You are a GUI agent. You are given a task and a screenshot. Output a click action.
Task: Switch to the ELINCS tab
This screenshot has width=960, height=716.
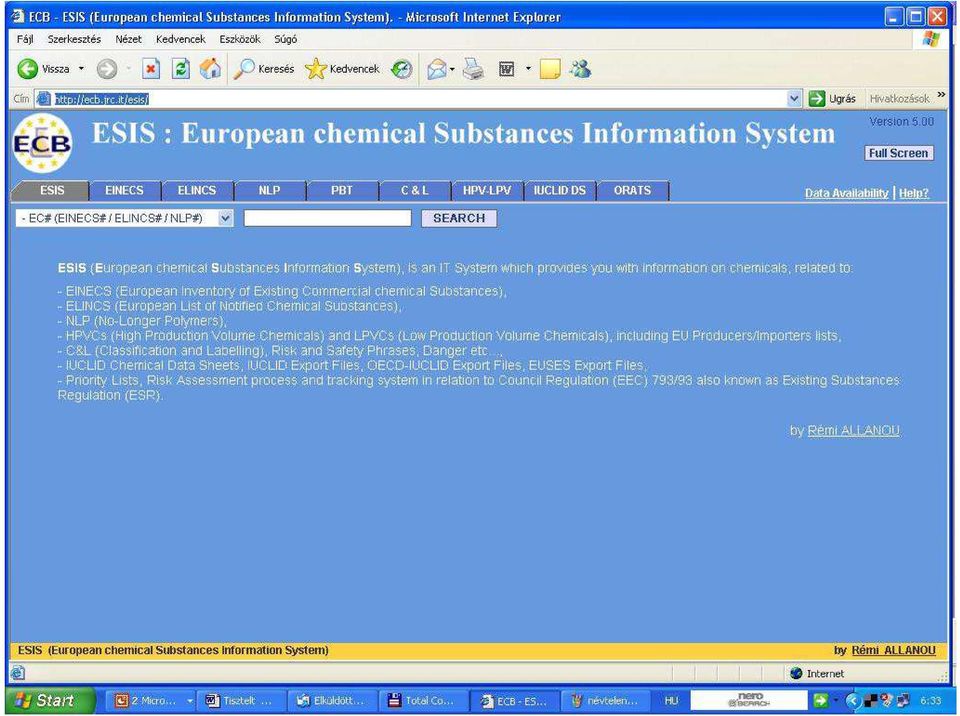click(197, 190)
